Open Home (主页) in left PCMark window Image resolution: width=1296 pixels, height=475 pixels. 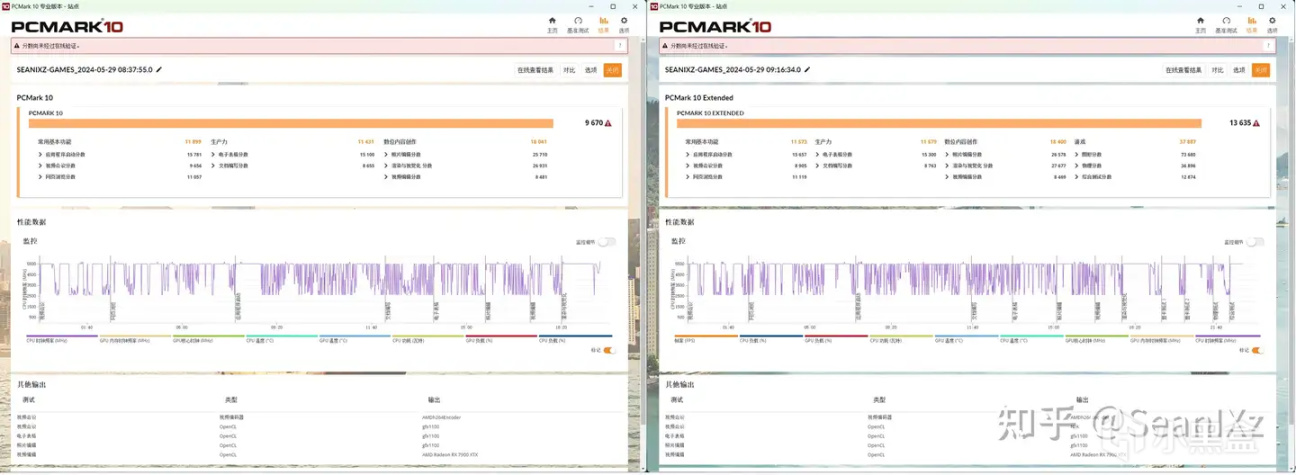pos(552,24)
